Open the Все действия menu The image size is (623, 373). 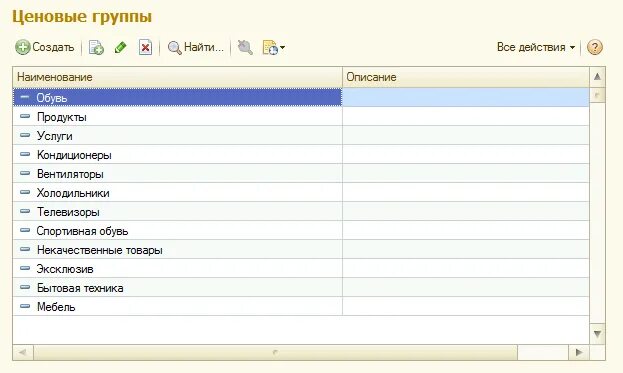point(536,47)
